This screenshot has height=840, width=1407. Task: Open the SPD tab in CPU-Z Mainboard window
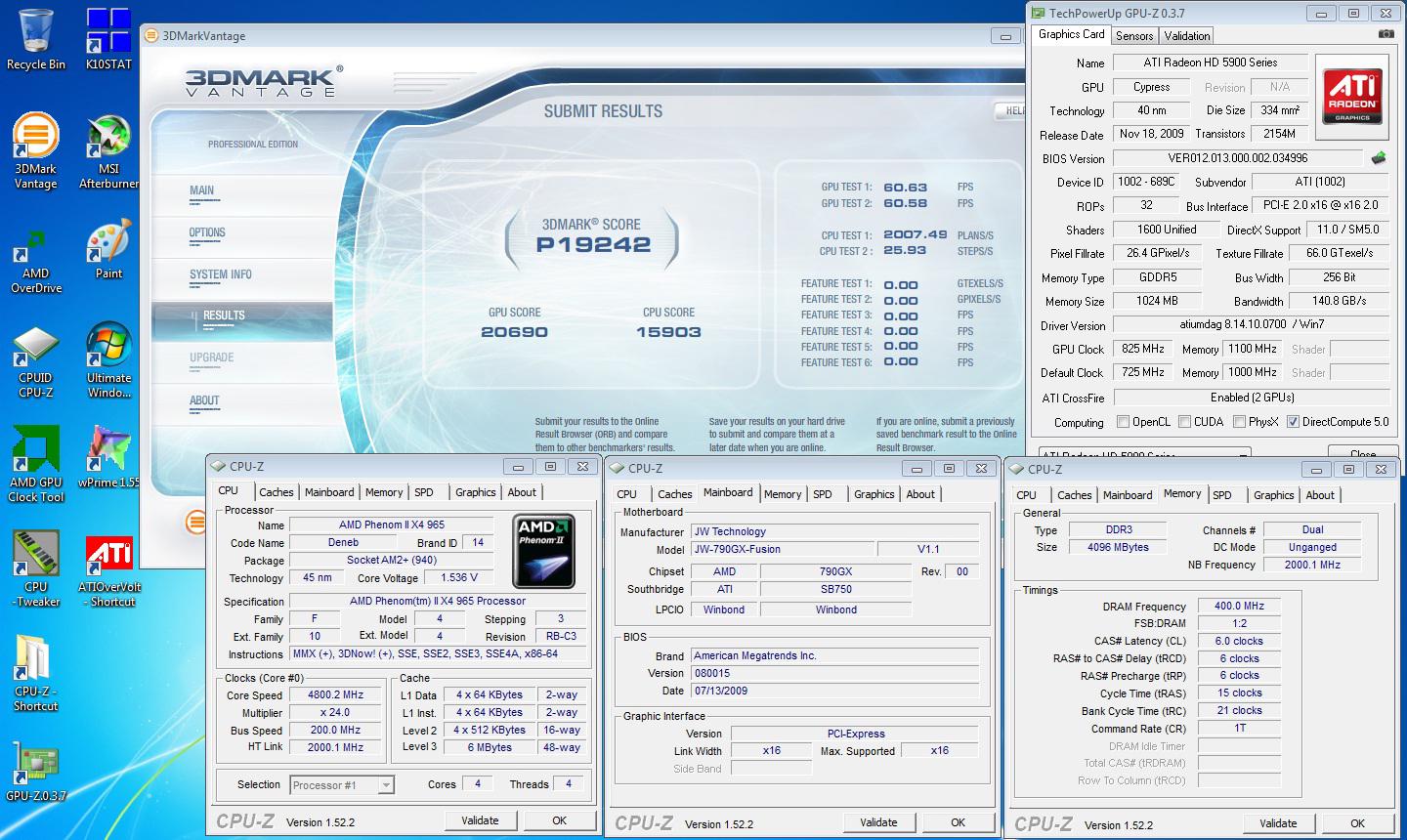[x=823, y=494]
